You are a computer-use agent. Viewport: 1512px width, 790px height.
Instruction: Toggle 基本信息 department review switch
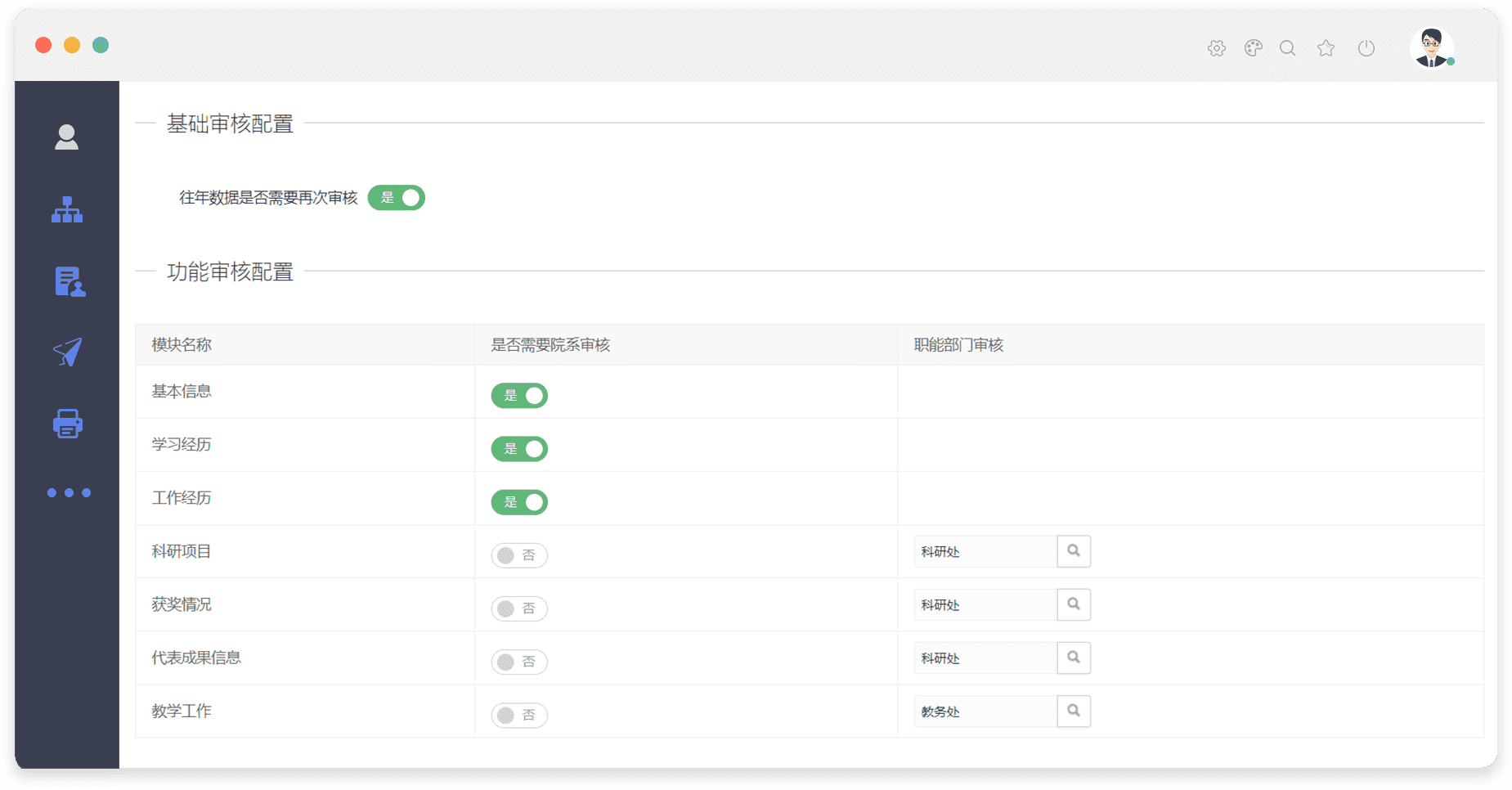point(519,396)
